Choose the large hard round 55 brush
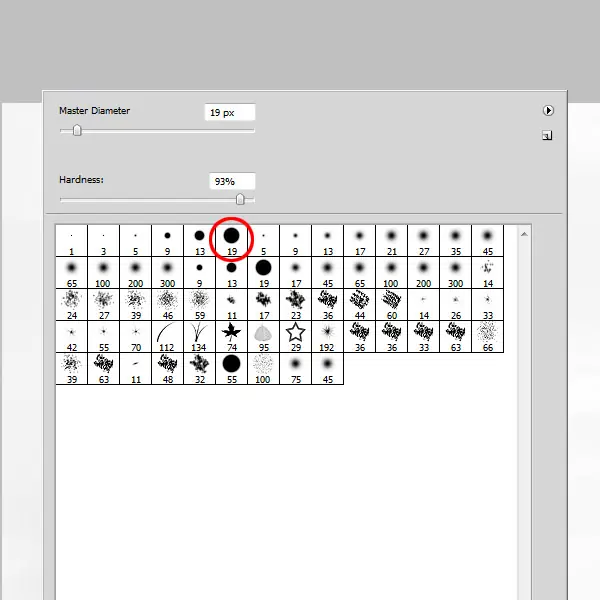The height and width of the screenshot is (600, 600). 232,369
